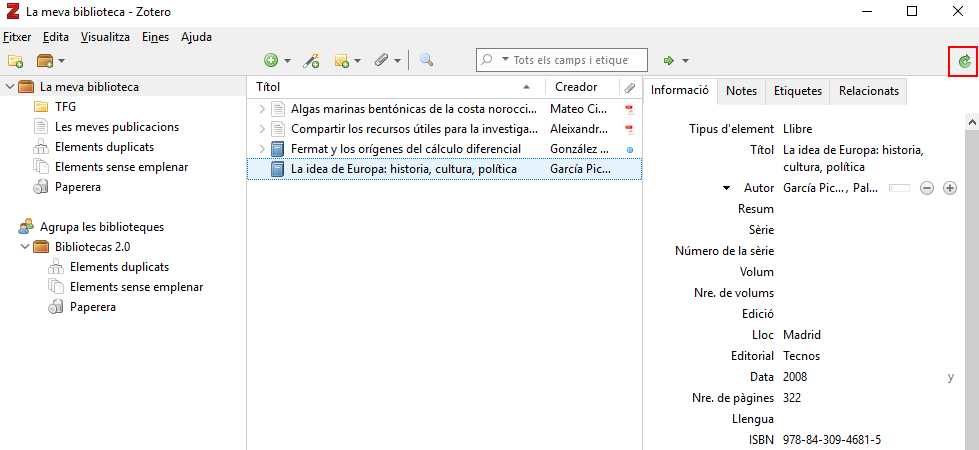Expand the Algas marinas bentónicas item

point(262,109)
